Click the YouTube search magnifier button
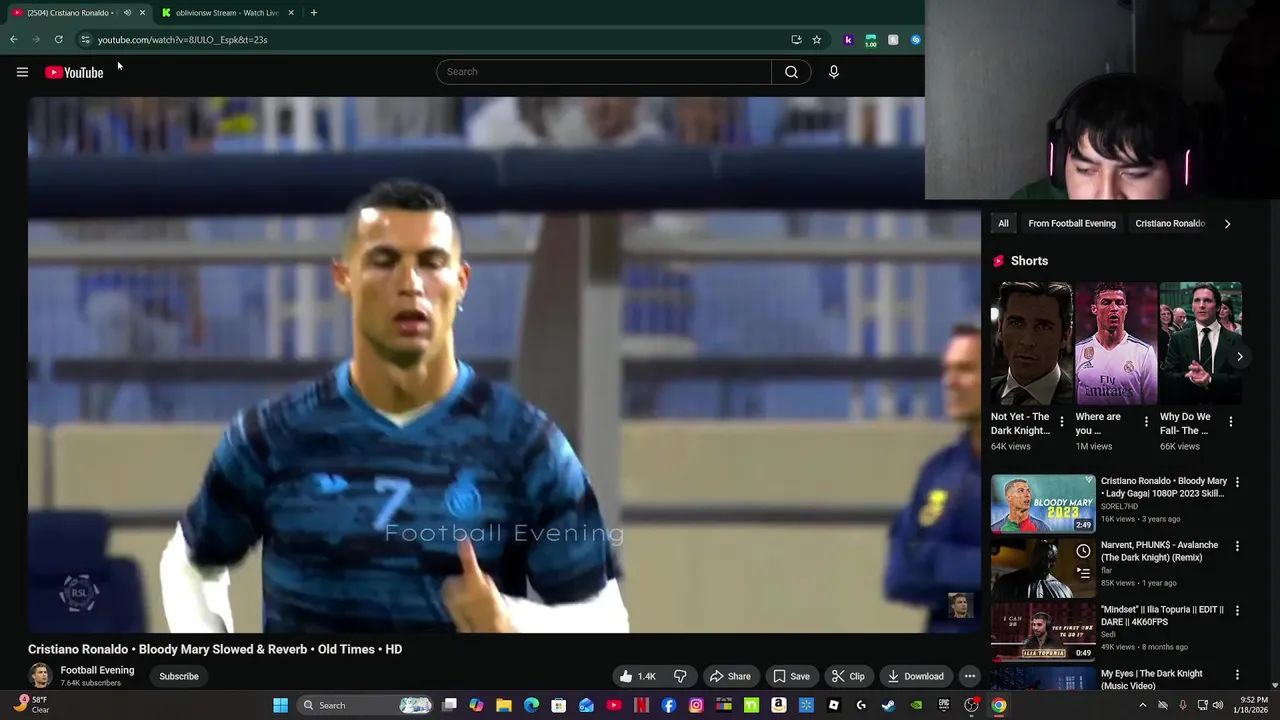The width and height of the screenshot is (1280, 720). (791, 72)
